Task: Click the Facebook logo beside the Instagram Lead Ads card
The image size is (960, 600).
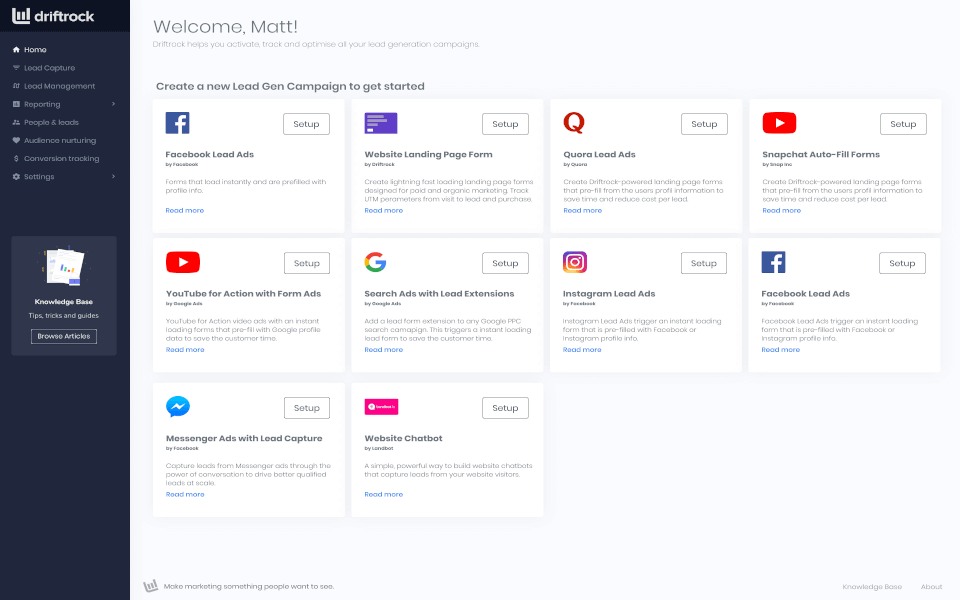Action: point(773,262)
